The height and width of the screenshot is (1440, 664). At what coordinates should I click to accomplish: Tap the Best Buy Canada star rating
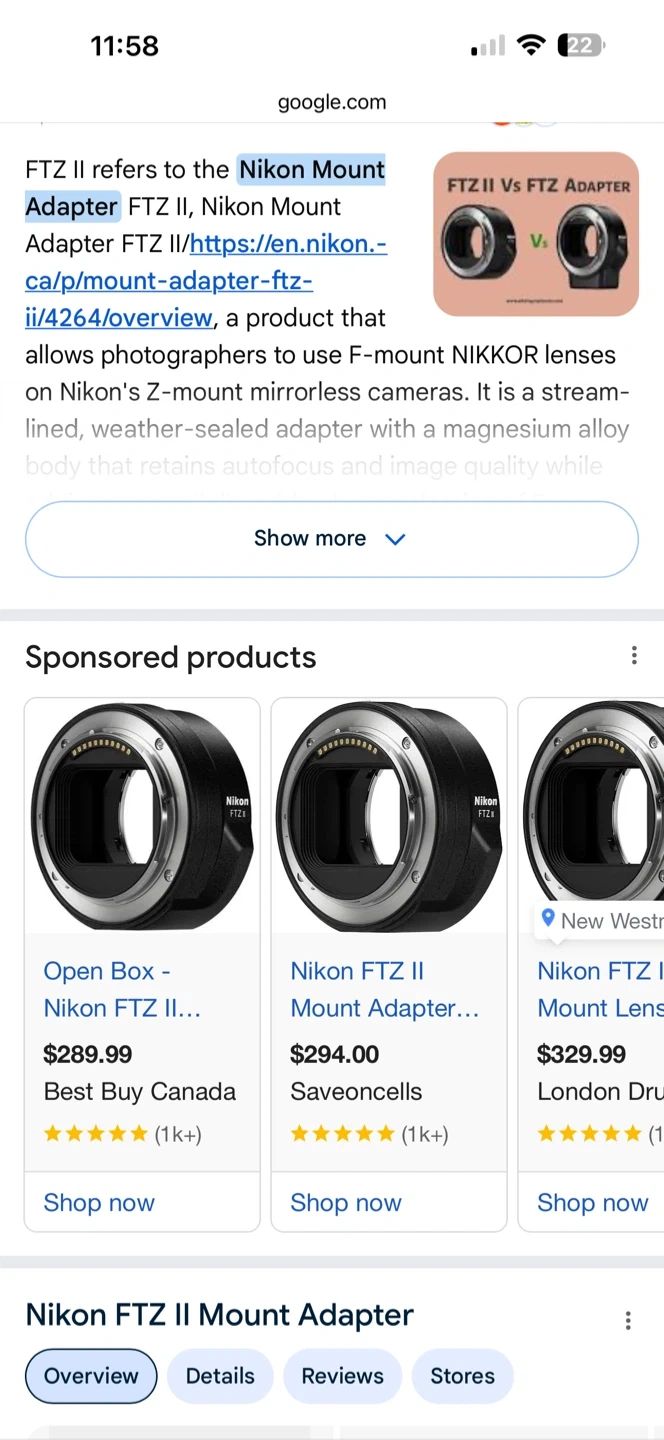[x=96, y=1134]
